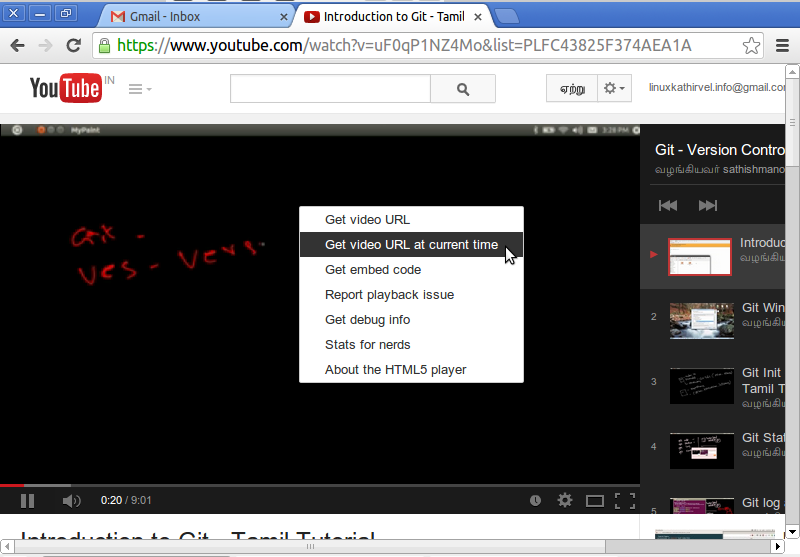Reload the page with the refresh icon

(73, 45)
